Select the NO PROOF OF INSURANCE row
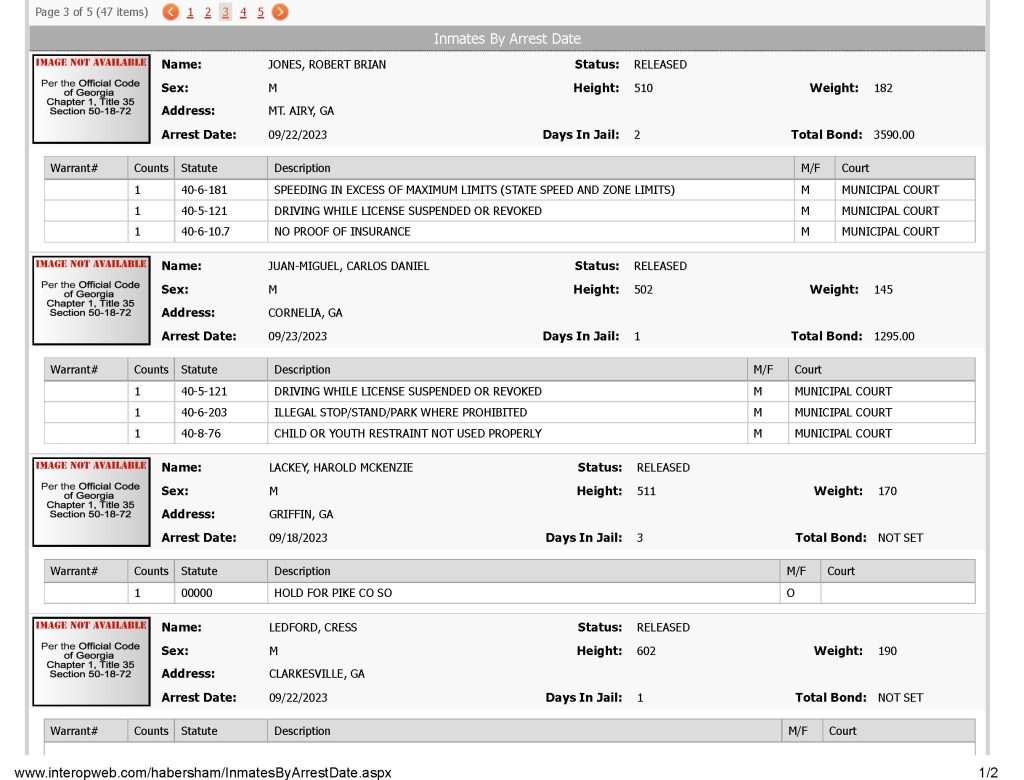This screenshot has height=780, width=1024. [x=509, y=232]
